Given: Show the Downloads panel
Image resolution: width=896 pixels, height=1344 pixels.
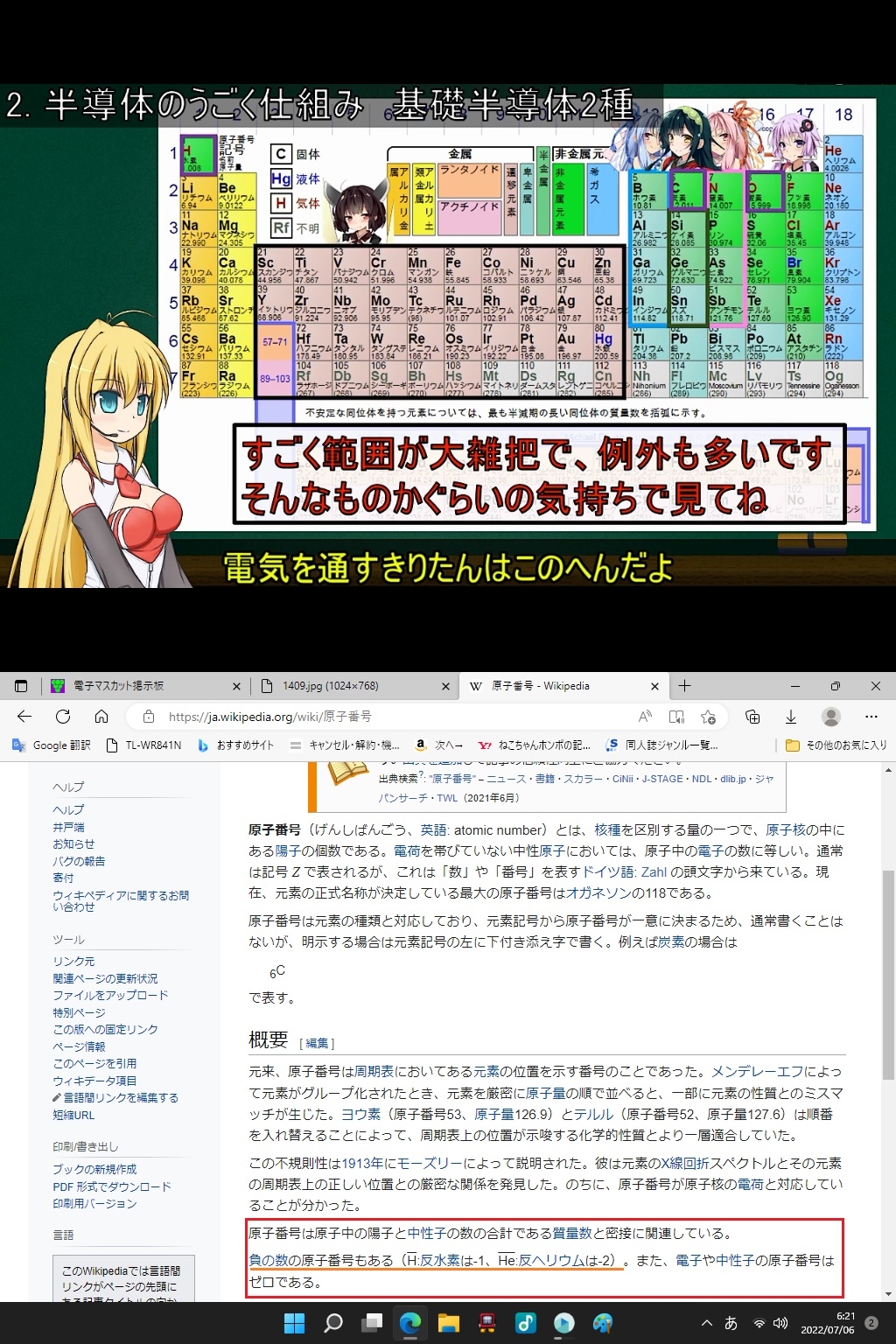Looking at the screenshot, I should point(791,717).
